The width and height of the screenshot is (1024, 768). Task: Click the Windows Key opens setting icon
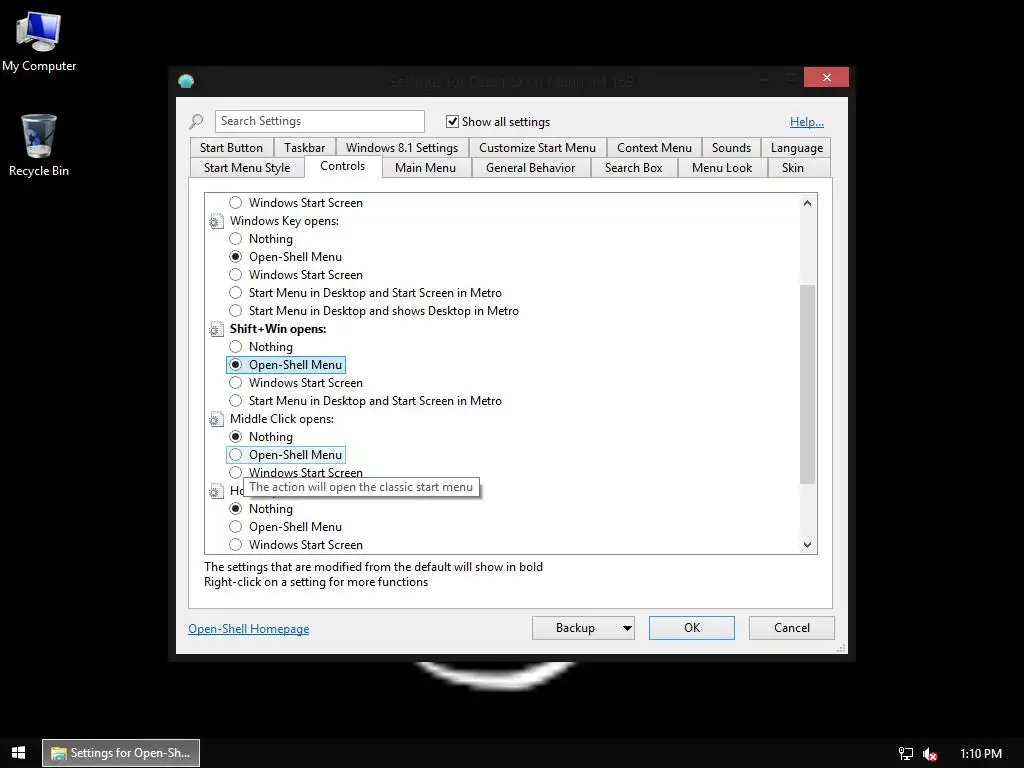(x=216, y=221)
